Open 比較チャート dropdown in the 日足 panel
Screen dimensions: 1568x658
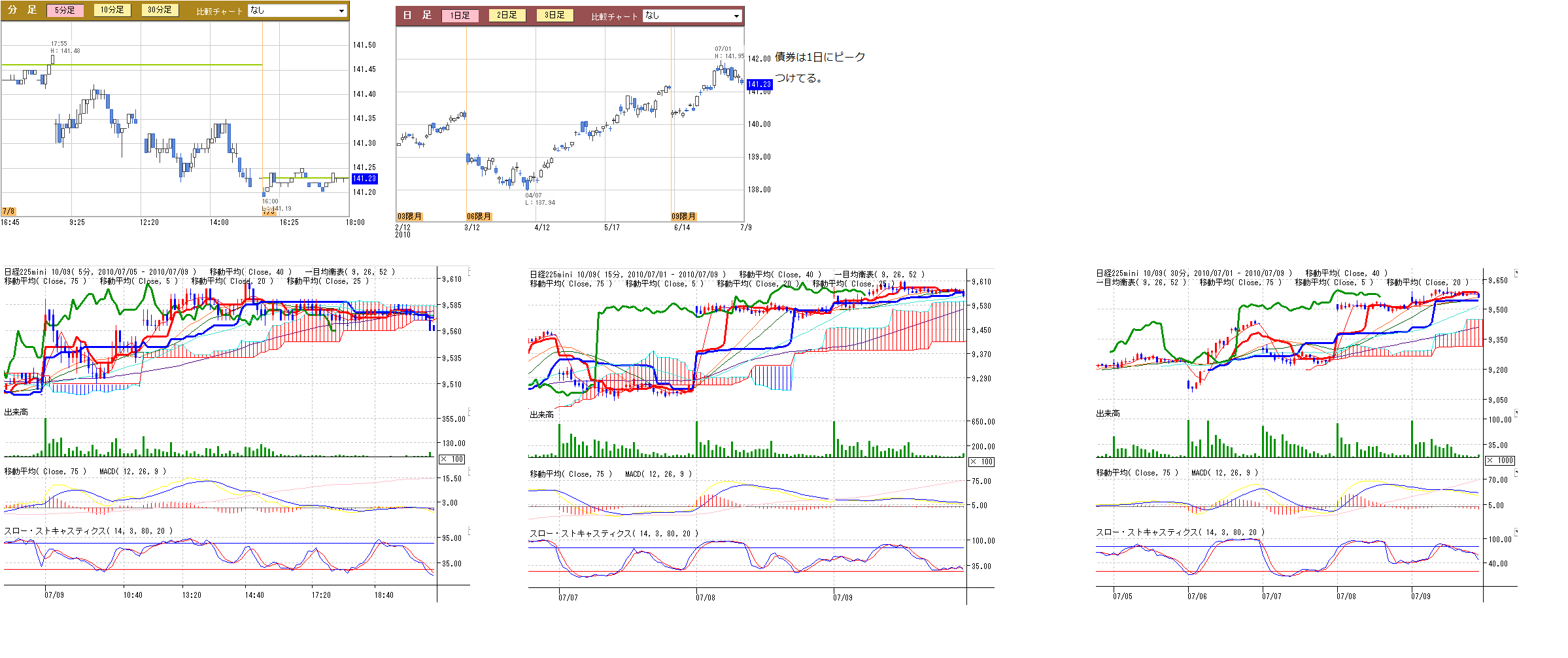click(x=692, y=16)
